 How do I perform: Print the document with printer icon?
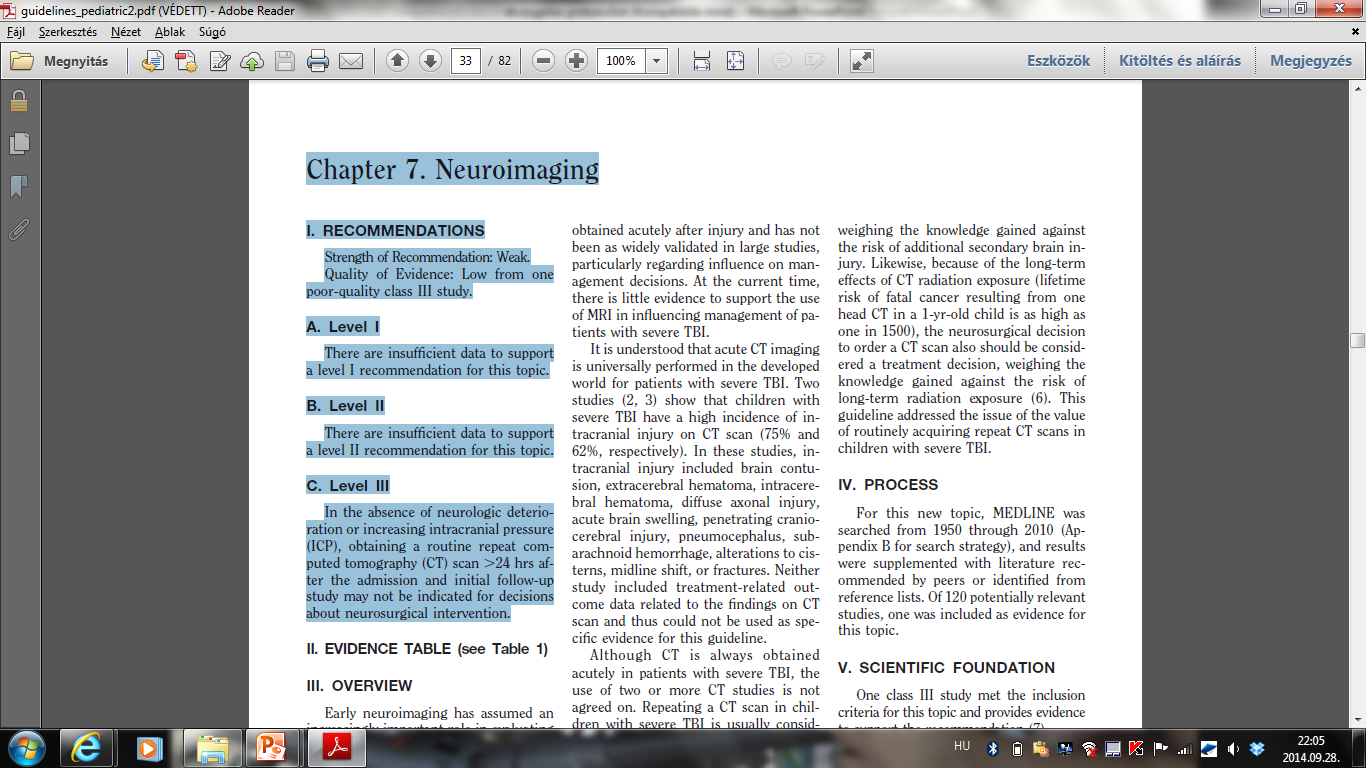pos(318,61)
